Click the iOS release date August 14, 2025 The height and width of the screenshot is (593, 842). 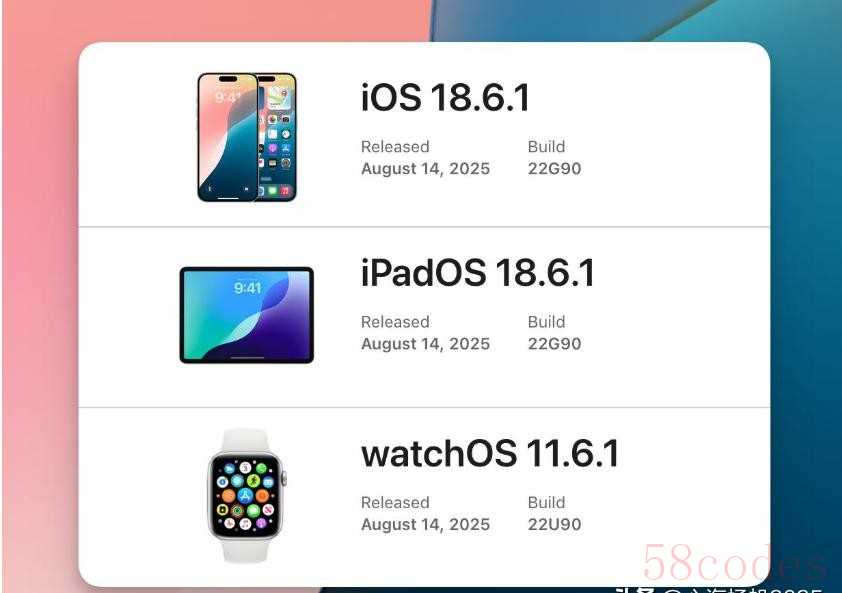pyautogui.click(x=425, y=169)
